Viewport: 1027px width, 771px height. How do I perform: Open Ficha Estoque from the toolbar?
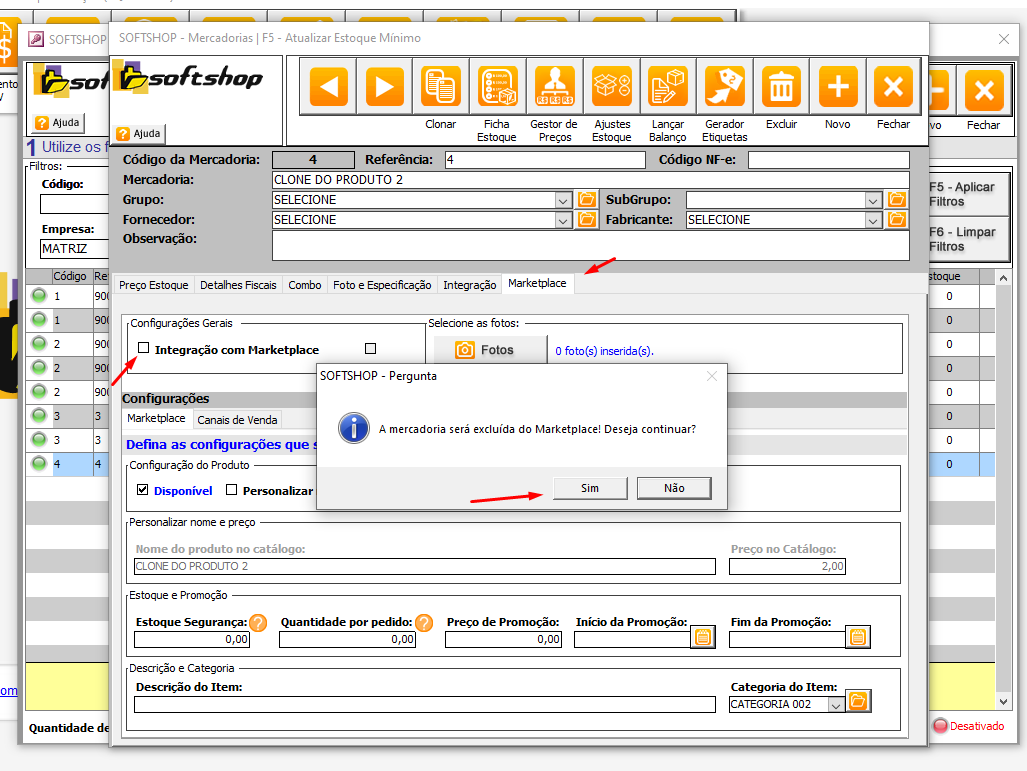tap(497, 88)
